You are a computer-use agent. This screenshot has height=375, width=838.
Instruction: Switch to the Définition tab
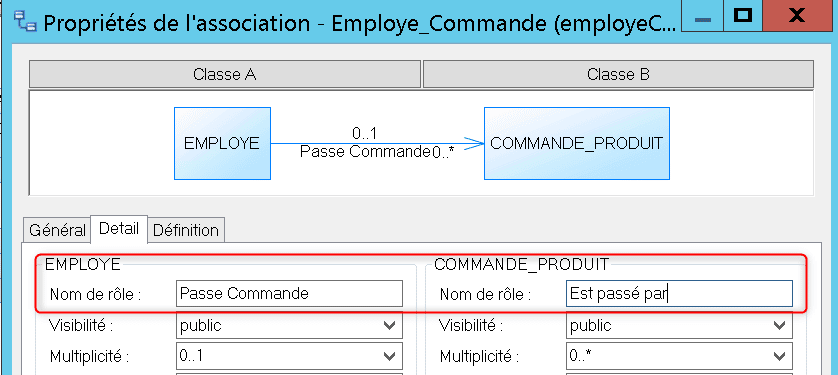(x=185, y=230)
